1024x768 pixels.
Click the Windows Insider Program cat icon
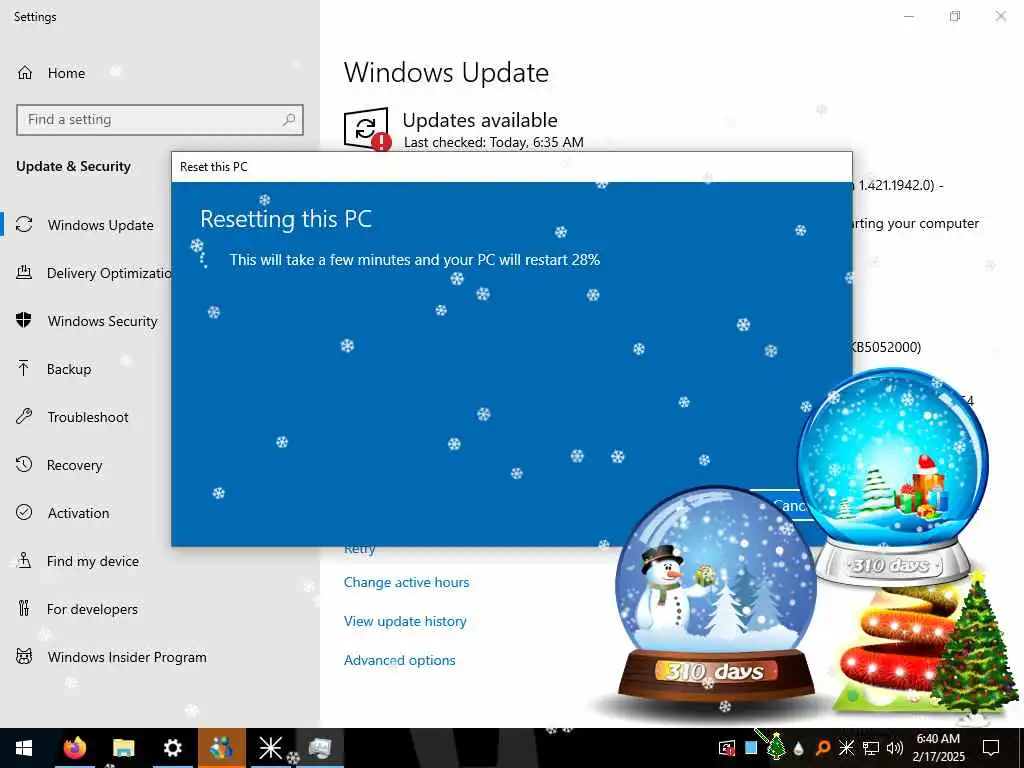point(24,657)
